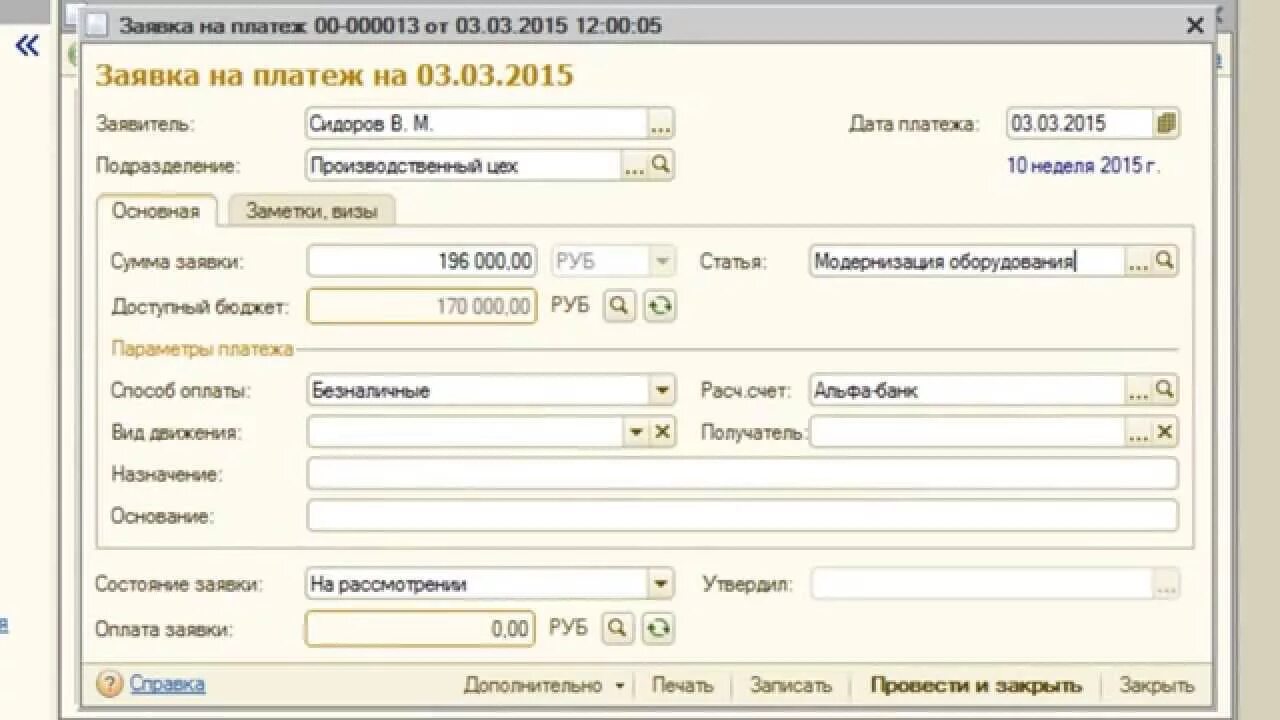Image resolution: width=1280 pixels, height=720 pixels.
Task: Click into Назначение field
Action: [x=742, y=474]
